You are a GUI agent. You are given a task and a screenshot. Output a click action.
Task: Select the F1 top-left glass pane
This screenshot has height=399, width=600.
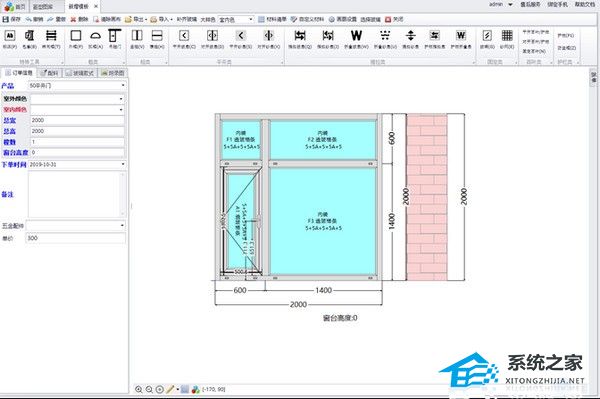click(x=241, y=140)
